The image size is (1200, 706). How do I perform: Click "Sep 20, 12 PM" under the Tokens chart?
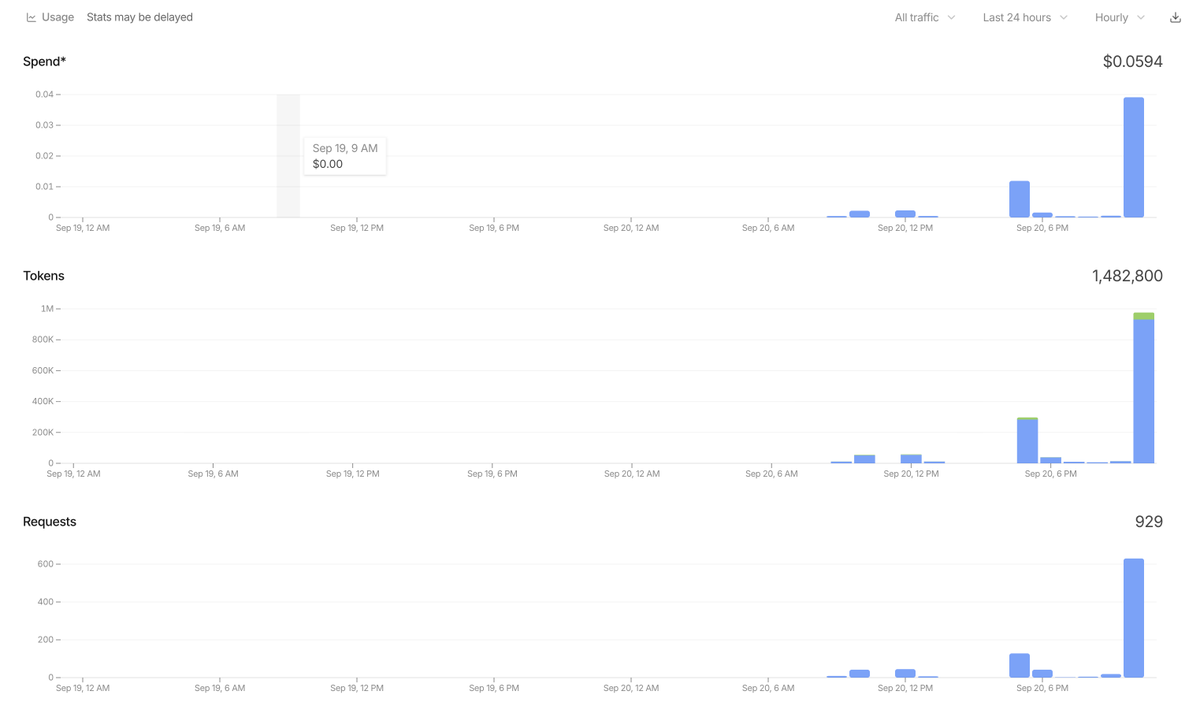[x=911, y=474]
